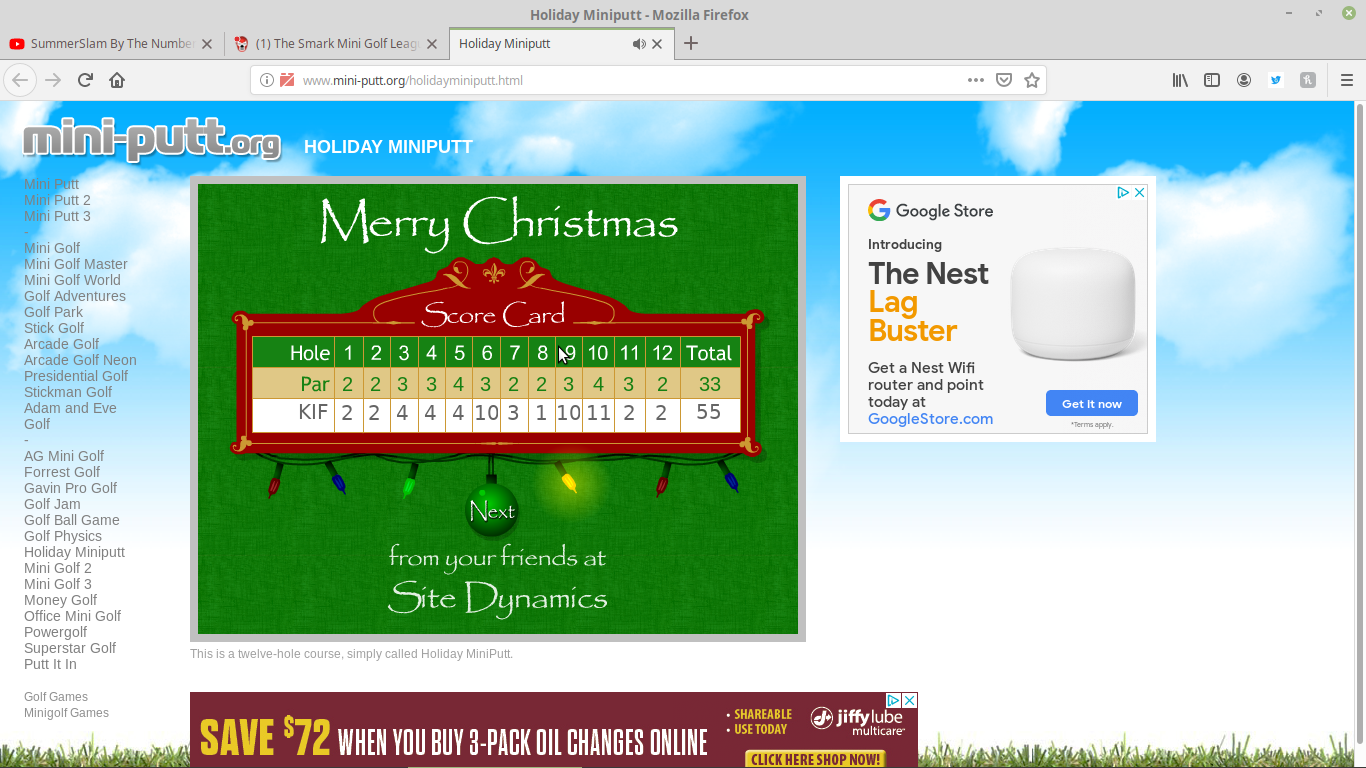
Task: Open AdChoices on the Google Store ad
Action: (x=1123, y=193)
